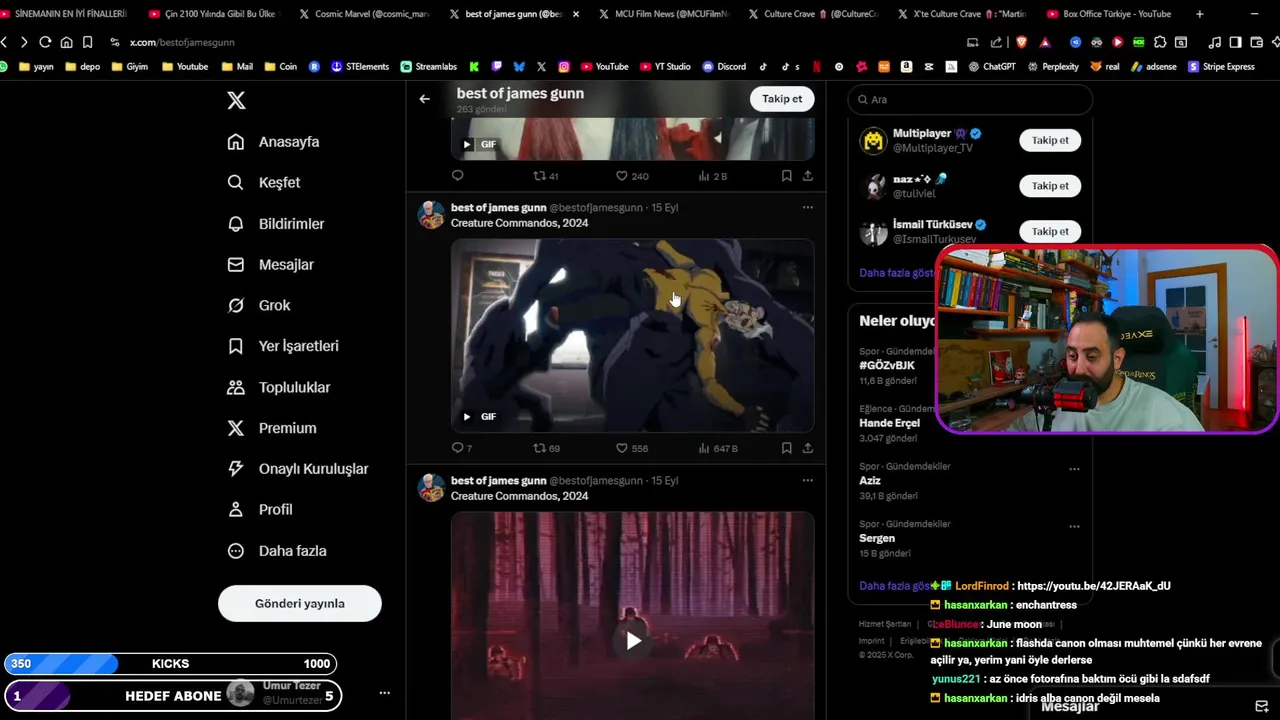Open Mesajlar in the left sidebar
The height and width of the screenshot is (720, 1280).
click(x=270, y=265)
